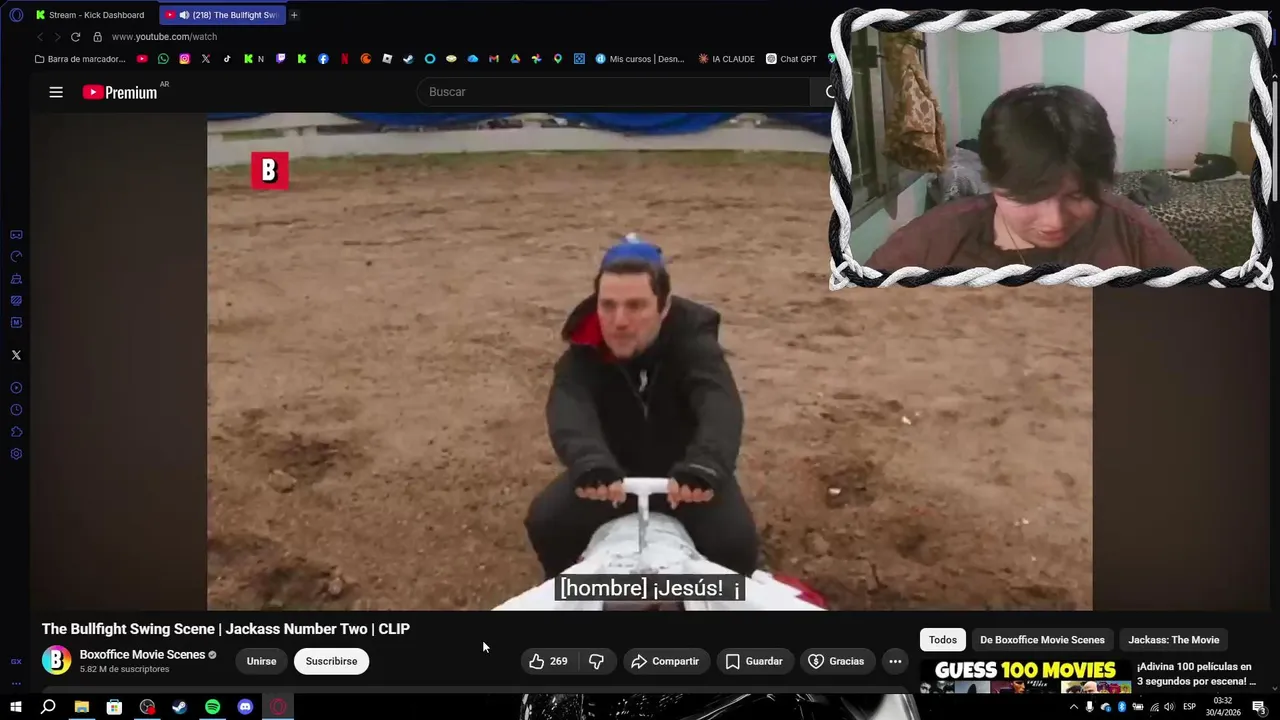
Task: Open the Google Maps bookmark icon
Action: pyautogui.click(x=558, y=59)
